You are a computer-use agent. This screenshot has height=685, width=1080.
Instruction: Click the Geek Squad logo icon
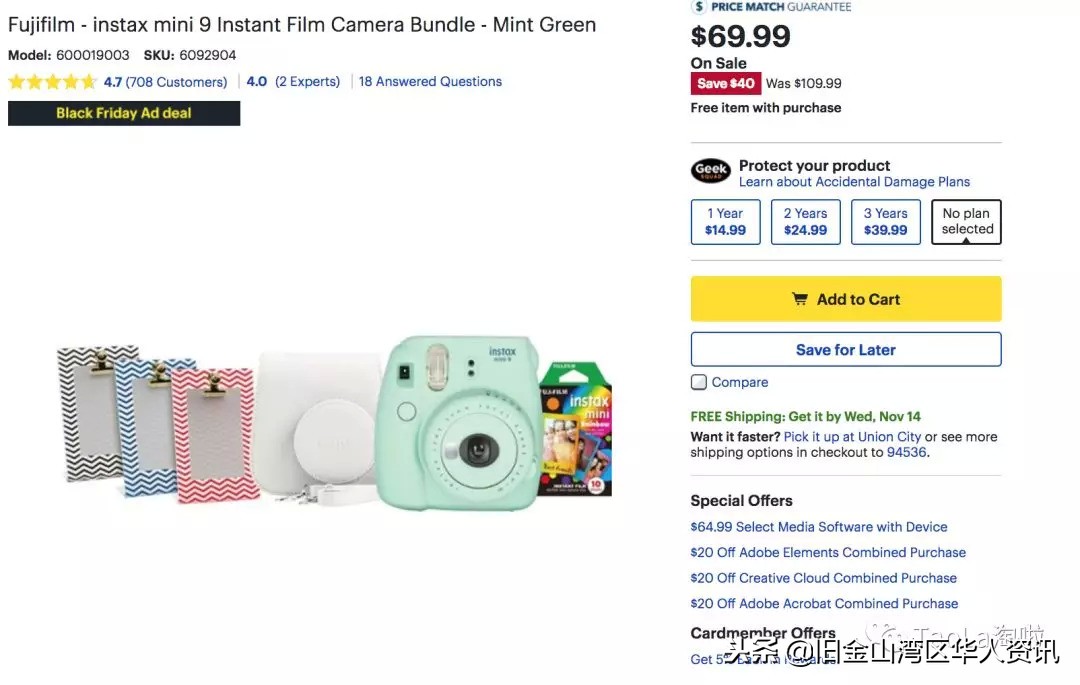711,171
